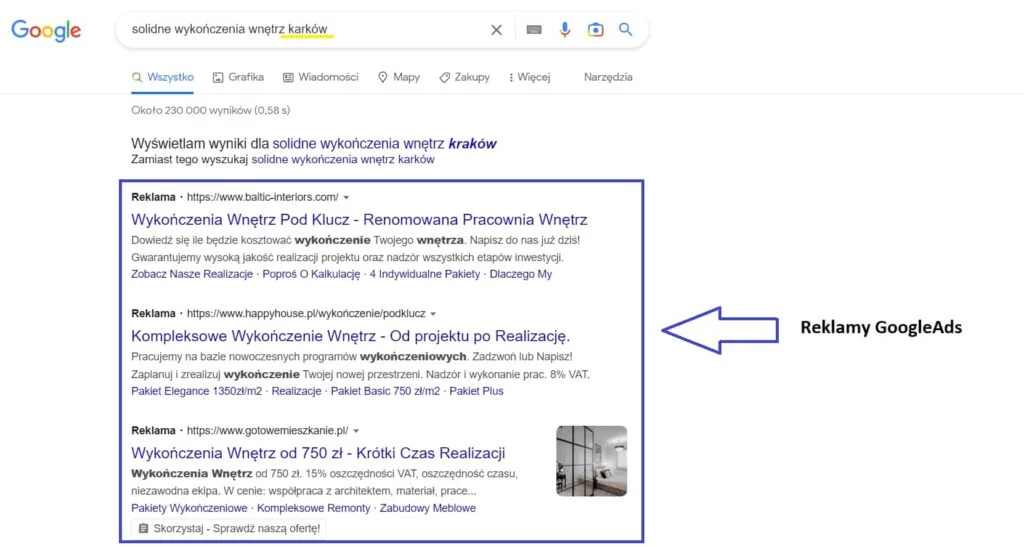Open Dlaczego My sitelink

coord(520,274)
